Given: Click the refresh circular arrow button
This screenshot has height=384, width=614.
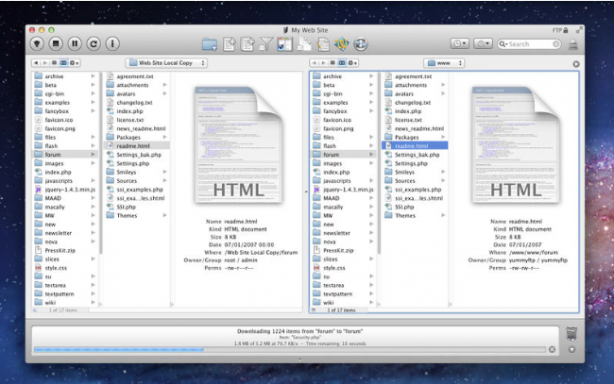Looking at the screenshot, I should [93, 43].
